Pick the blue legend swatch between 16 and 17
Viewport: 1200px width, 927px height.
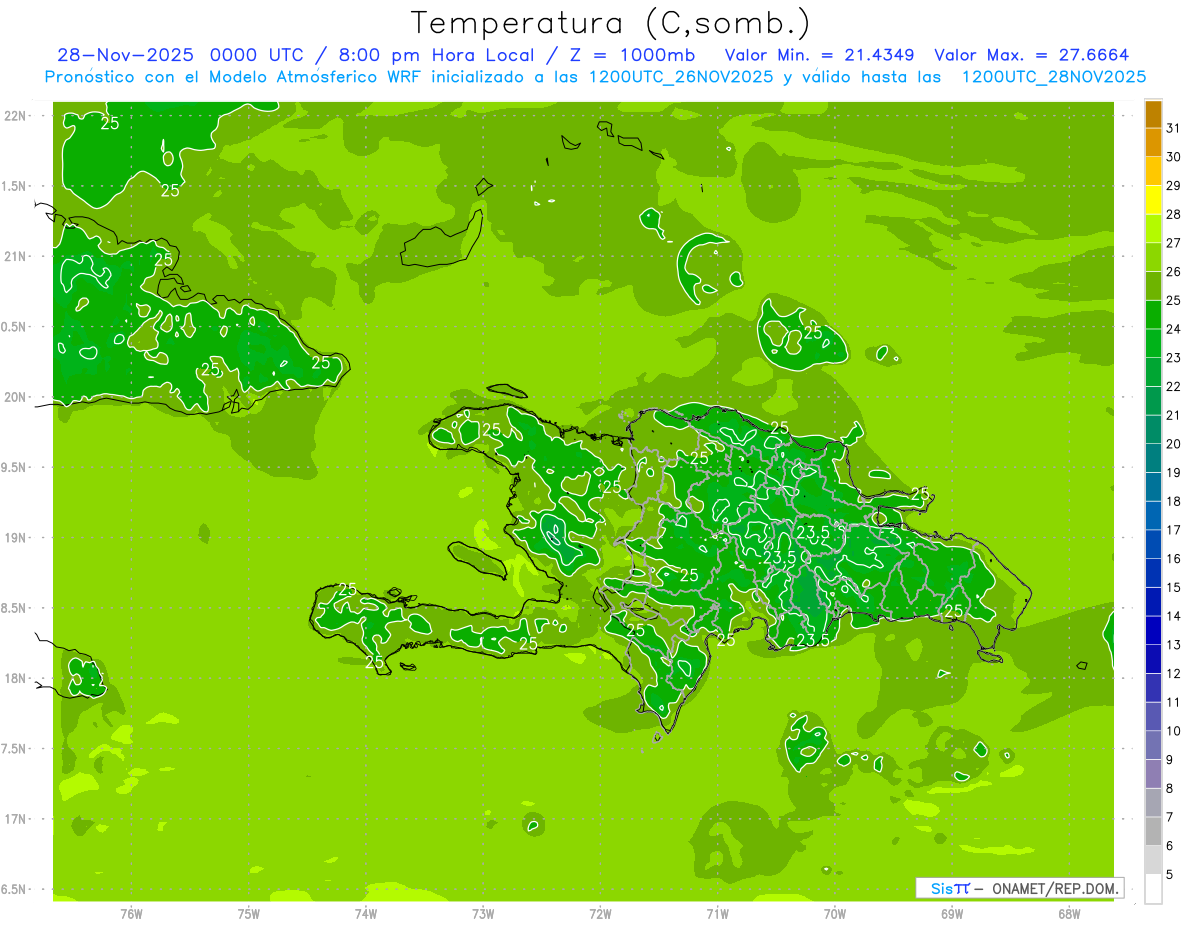[x=1153, y=545]
